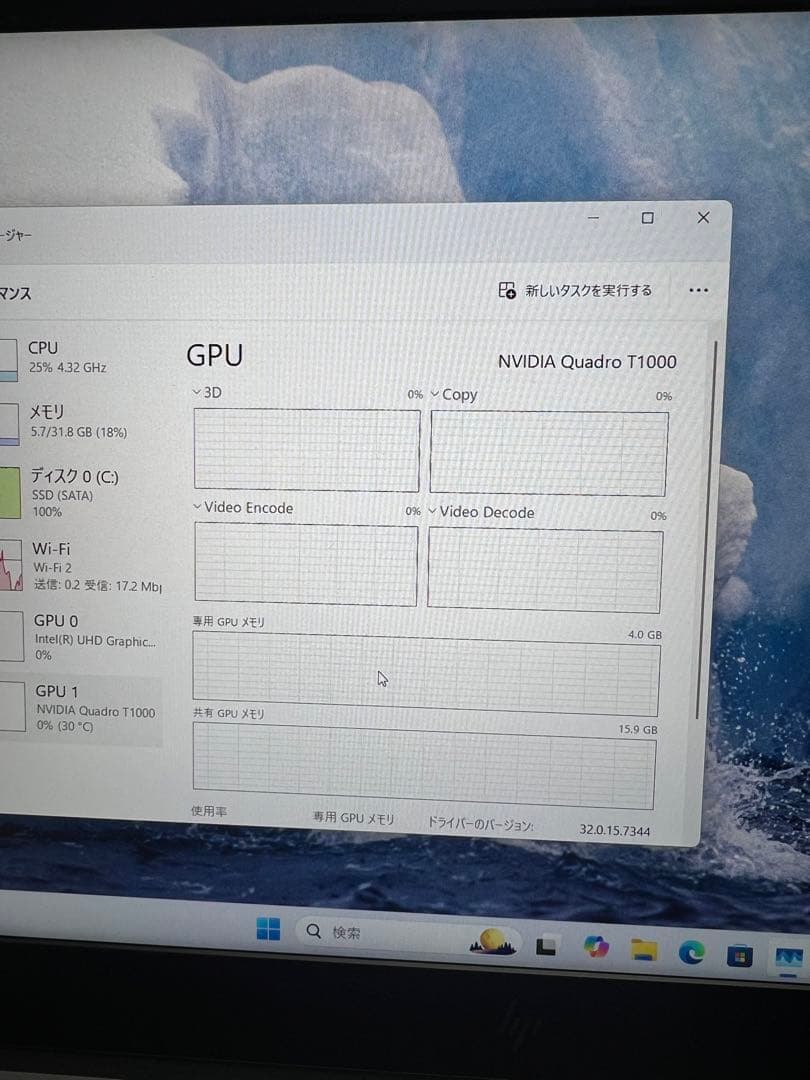This screenshot has width=810, height=1080.
Task: Select GPU 1 NVIDIA Quadro T1000 entry
Action: click(x=81, y=708)
